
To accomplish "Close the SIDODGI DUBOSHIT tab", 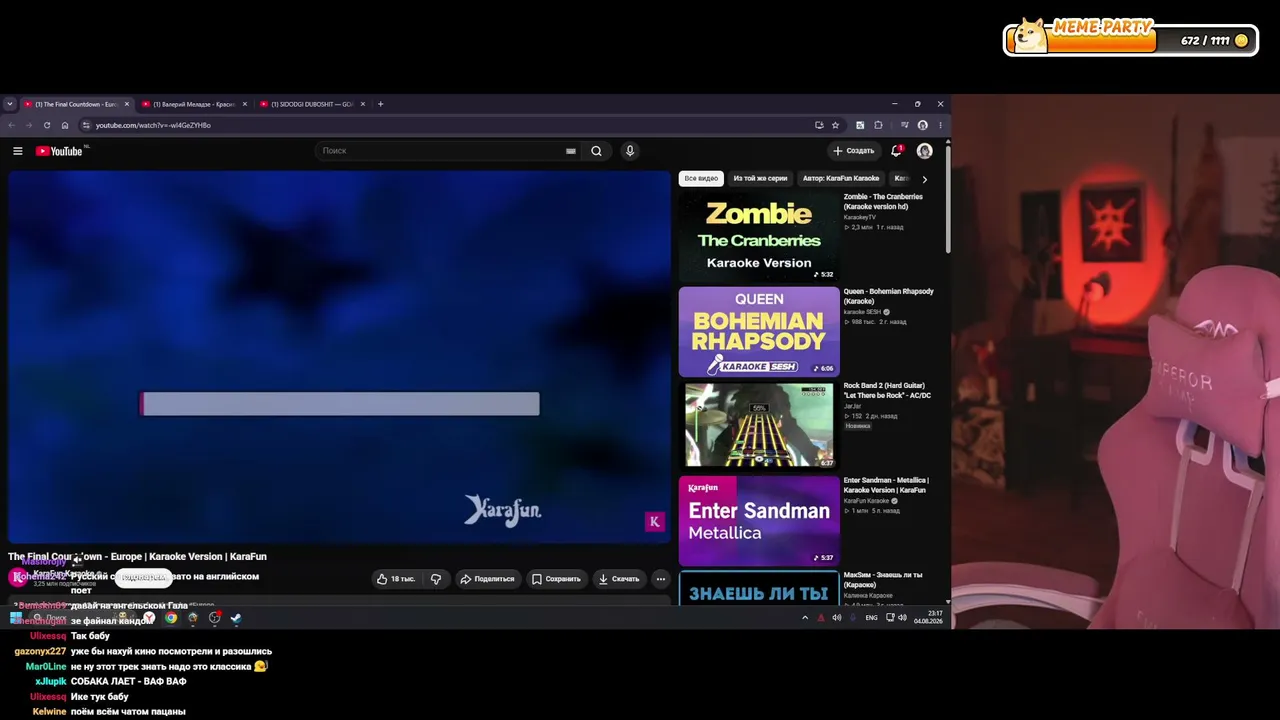I will click(x=362, y=104).
